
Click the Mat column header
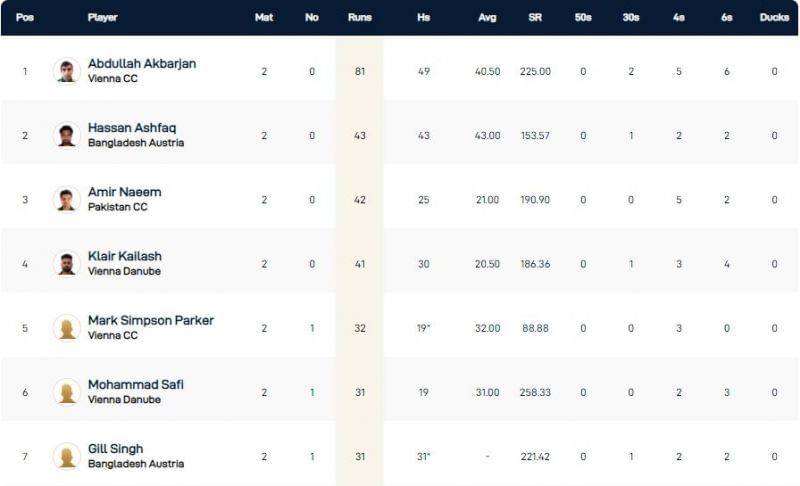[264, 18]
